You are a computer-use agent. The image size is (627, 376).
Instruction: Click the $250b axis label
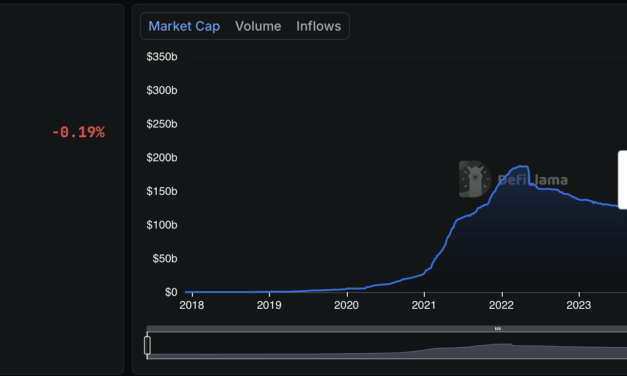click(162, 124)
